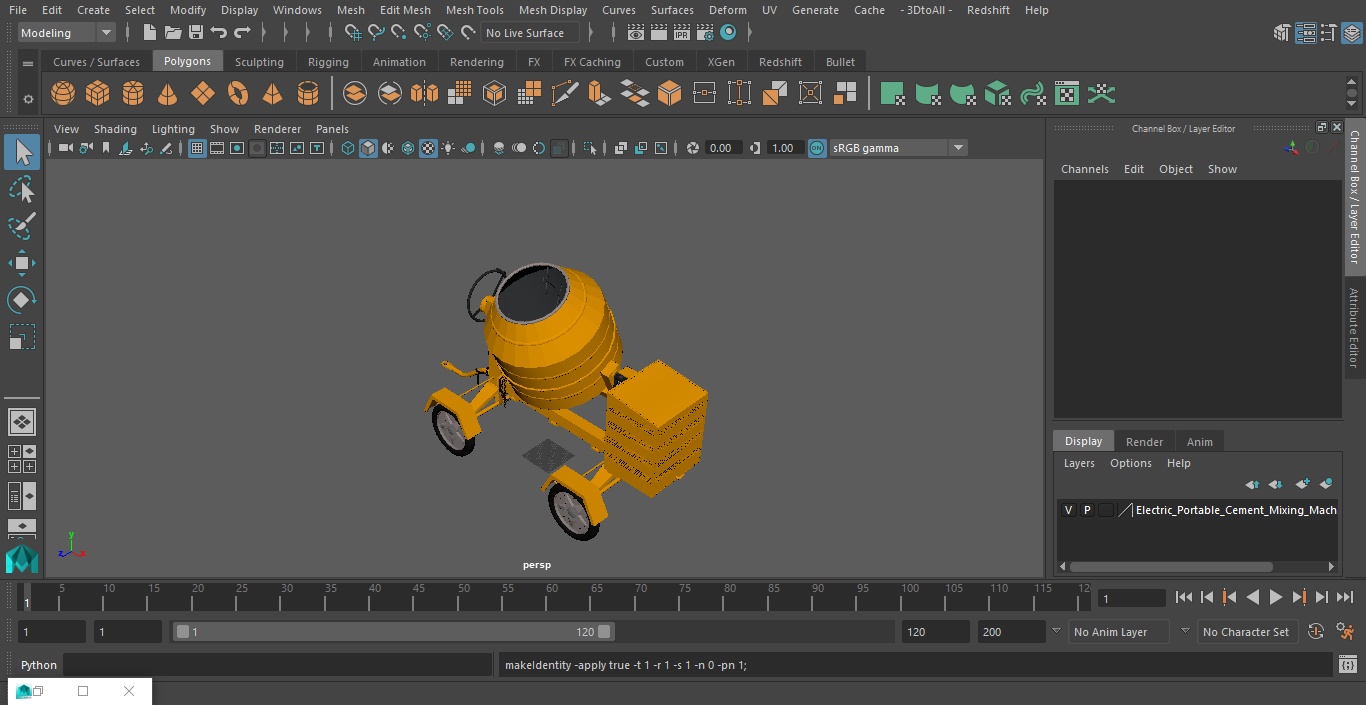Switch to the Sculpting shelf tab

tap(259, 62)
